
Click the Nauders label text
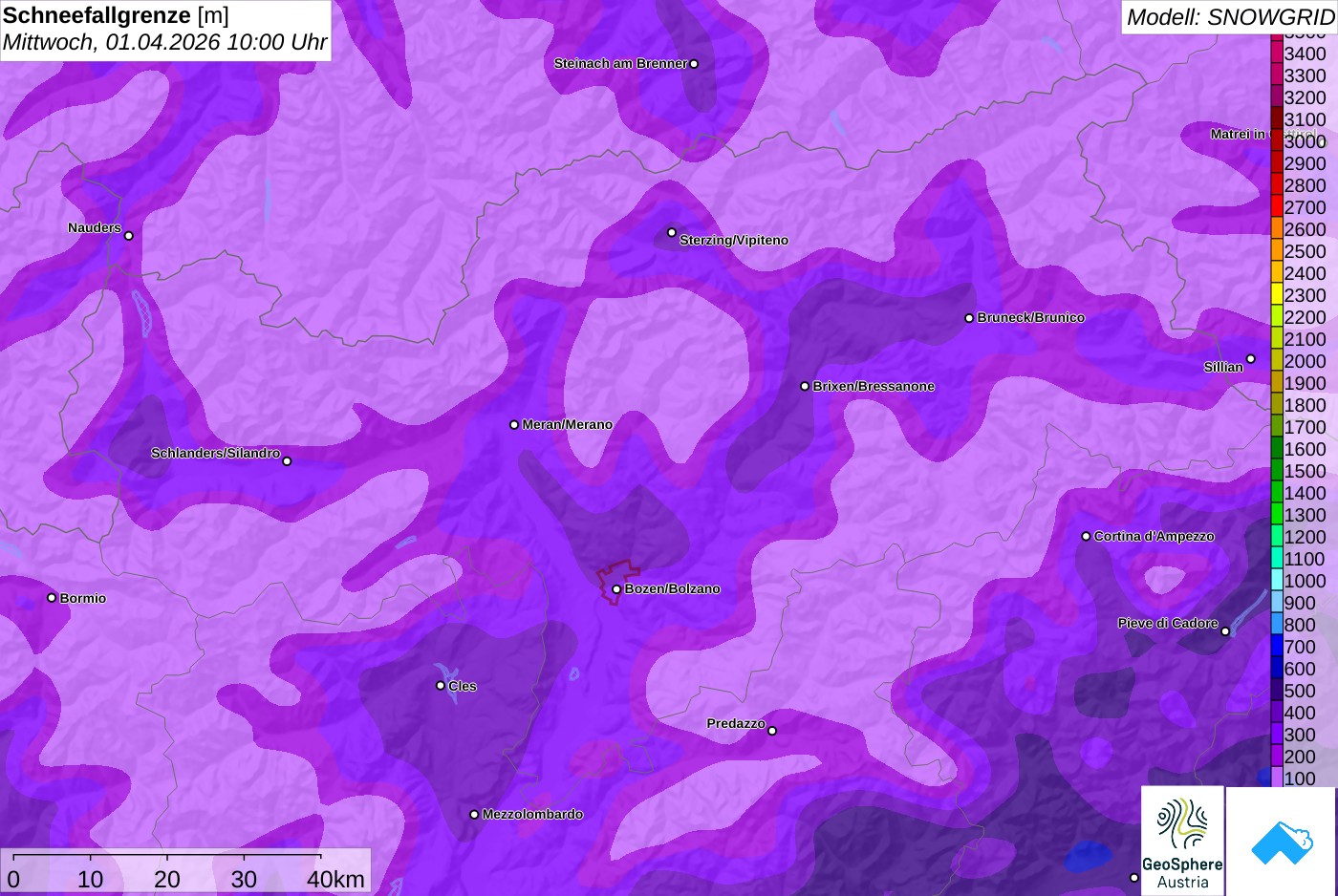click(95, 228)
